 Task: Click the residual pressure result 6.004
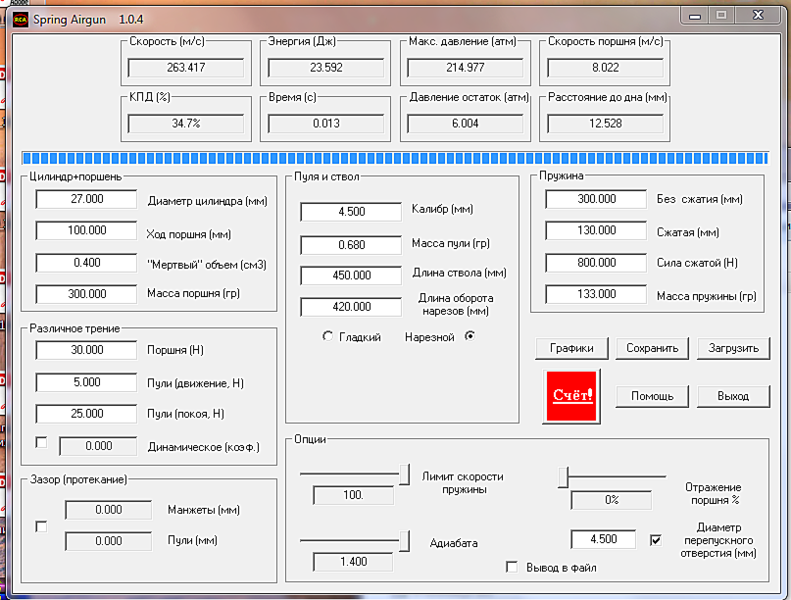465,124
